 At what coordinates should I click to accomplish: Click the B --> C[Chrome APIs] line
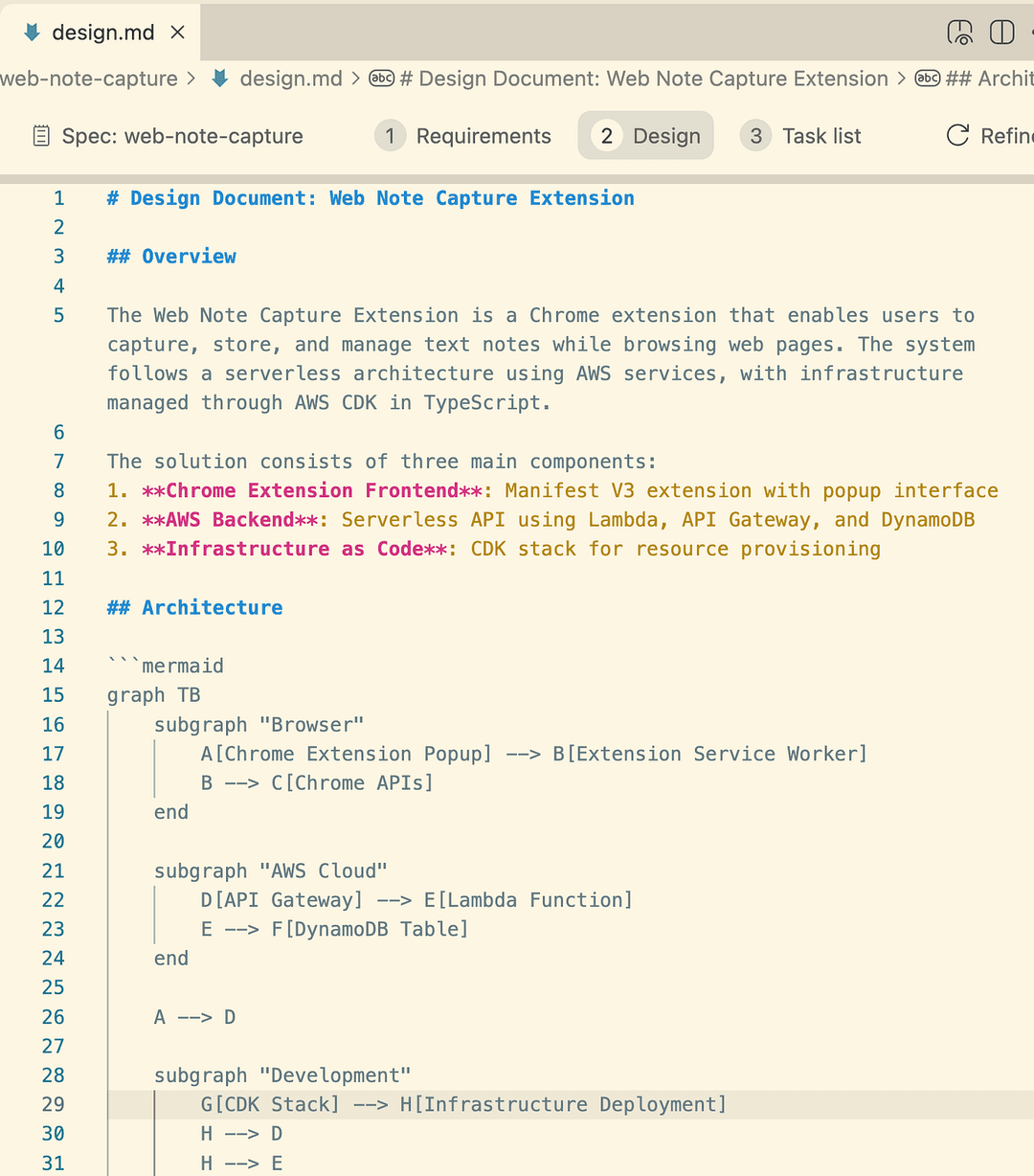(317, 782)
